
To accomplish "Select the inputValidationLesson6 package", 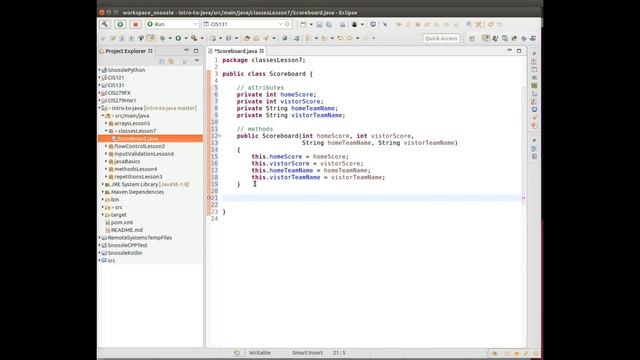I will coord(144,154).
